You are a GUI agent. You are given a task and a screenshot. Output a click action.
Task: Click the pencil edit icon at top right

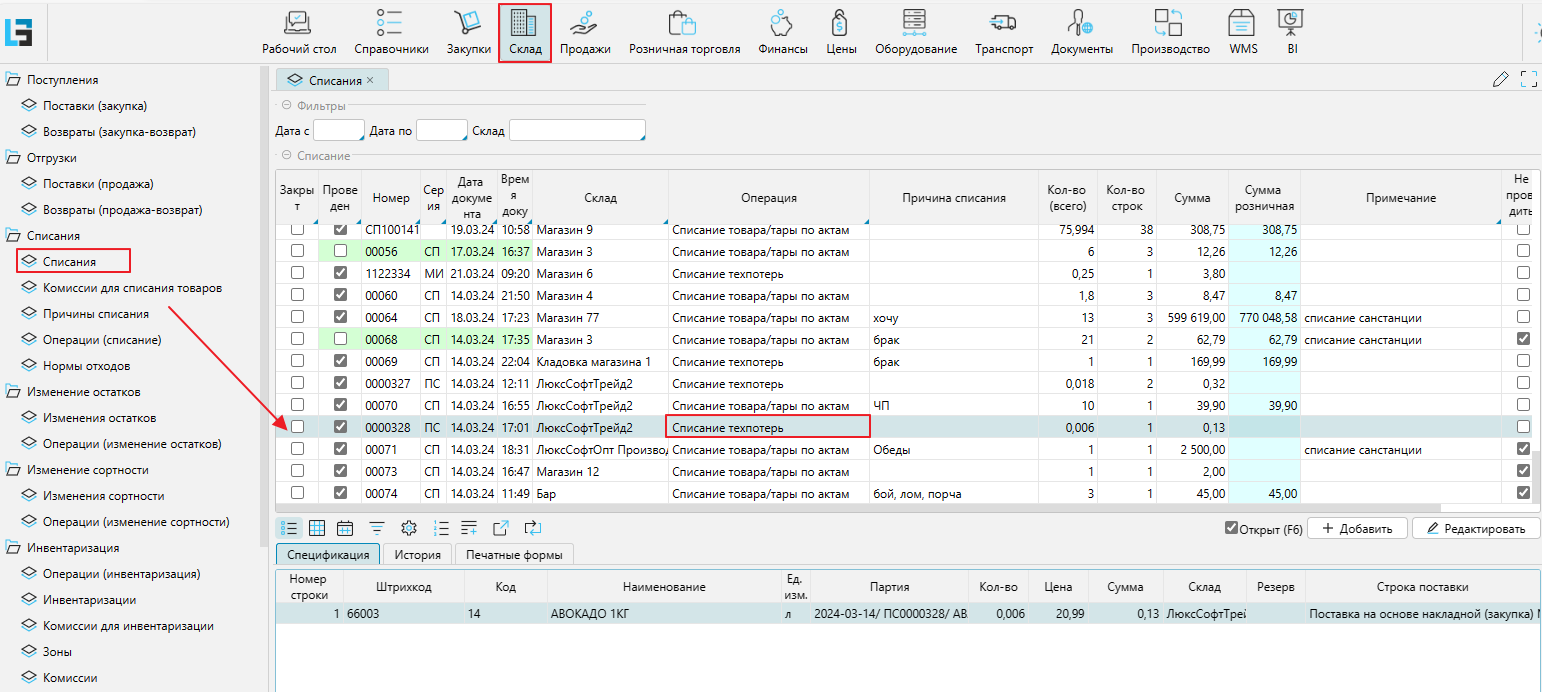[1500, 80]
